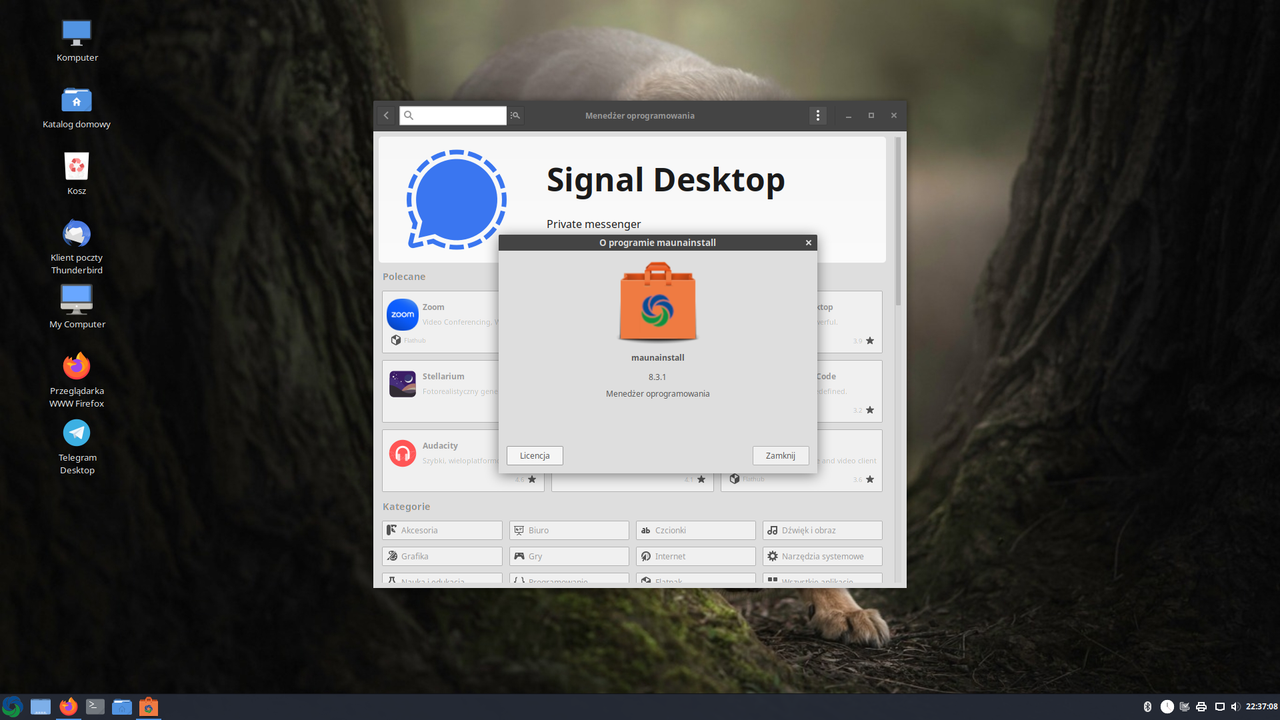Click the Software Manager vertical scrollbar

[x=898, y=220]
